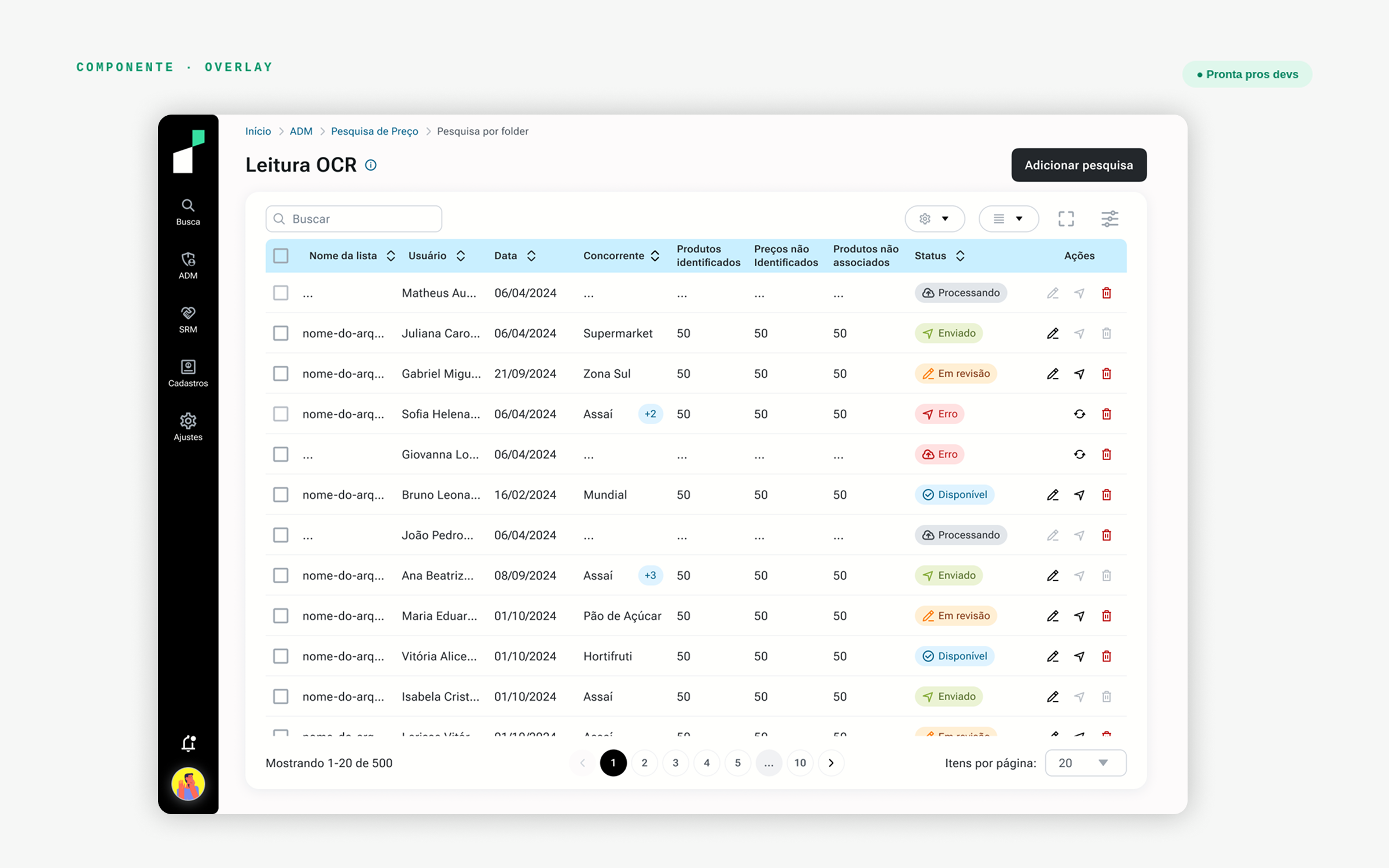Screen dimensions: 1389x868
Task: Expand the Itens por página dropdown
Action: pos(1086,763)
